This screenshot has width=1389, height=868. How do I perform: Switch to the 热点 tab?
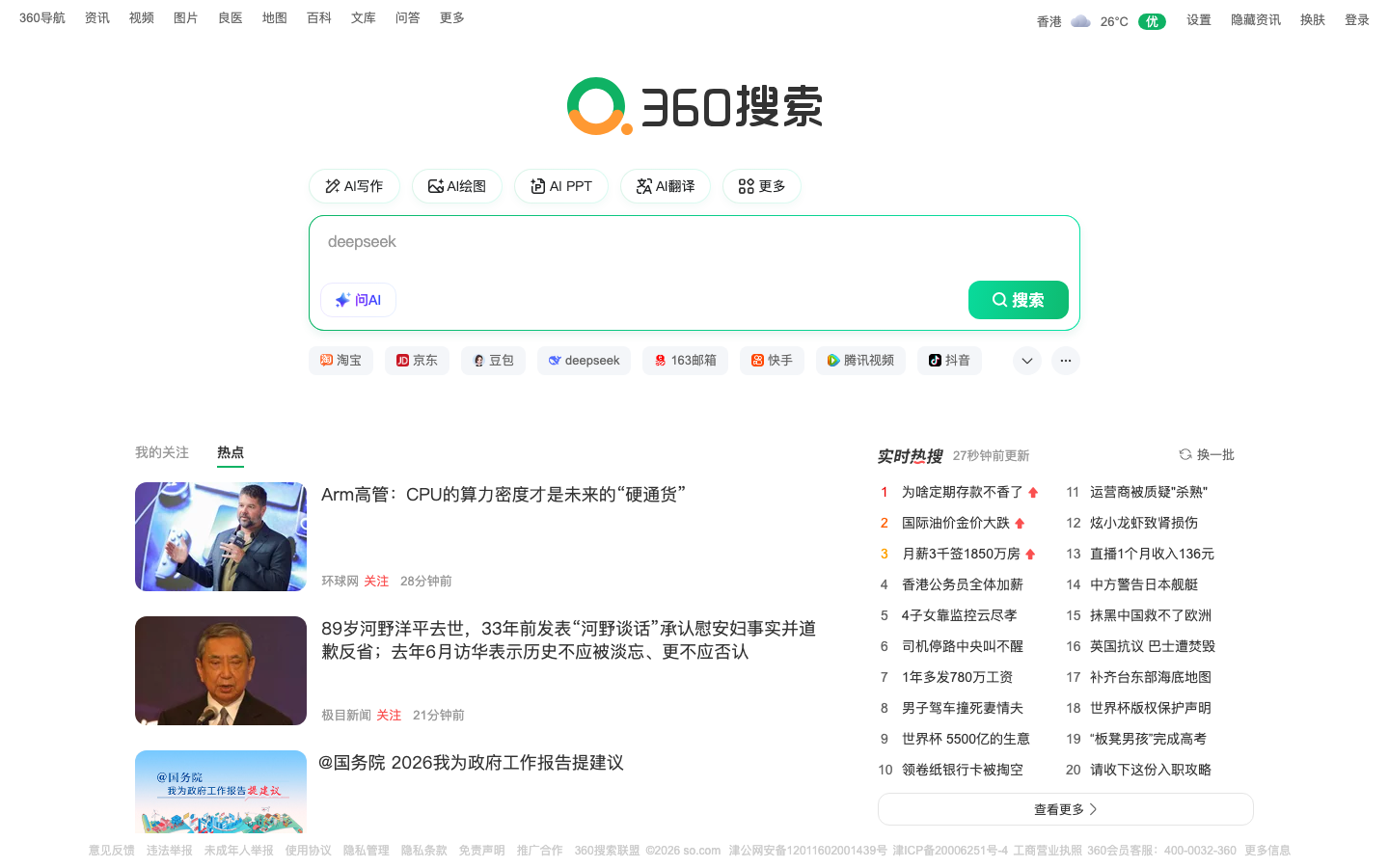pyautogui.click(x=231, y=452)
